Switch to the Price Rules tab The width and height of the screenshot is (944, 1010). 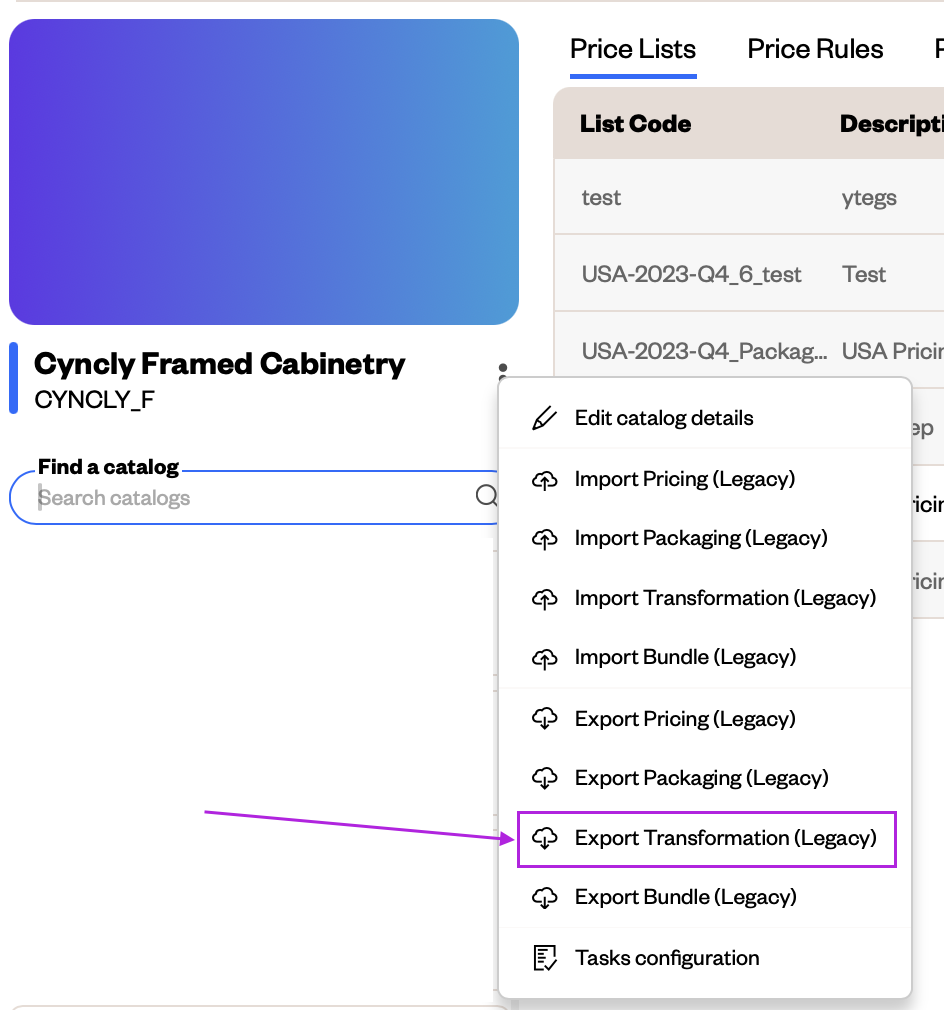click(x=815, y=50)
